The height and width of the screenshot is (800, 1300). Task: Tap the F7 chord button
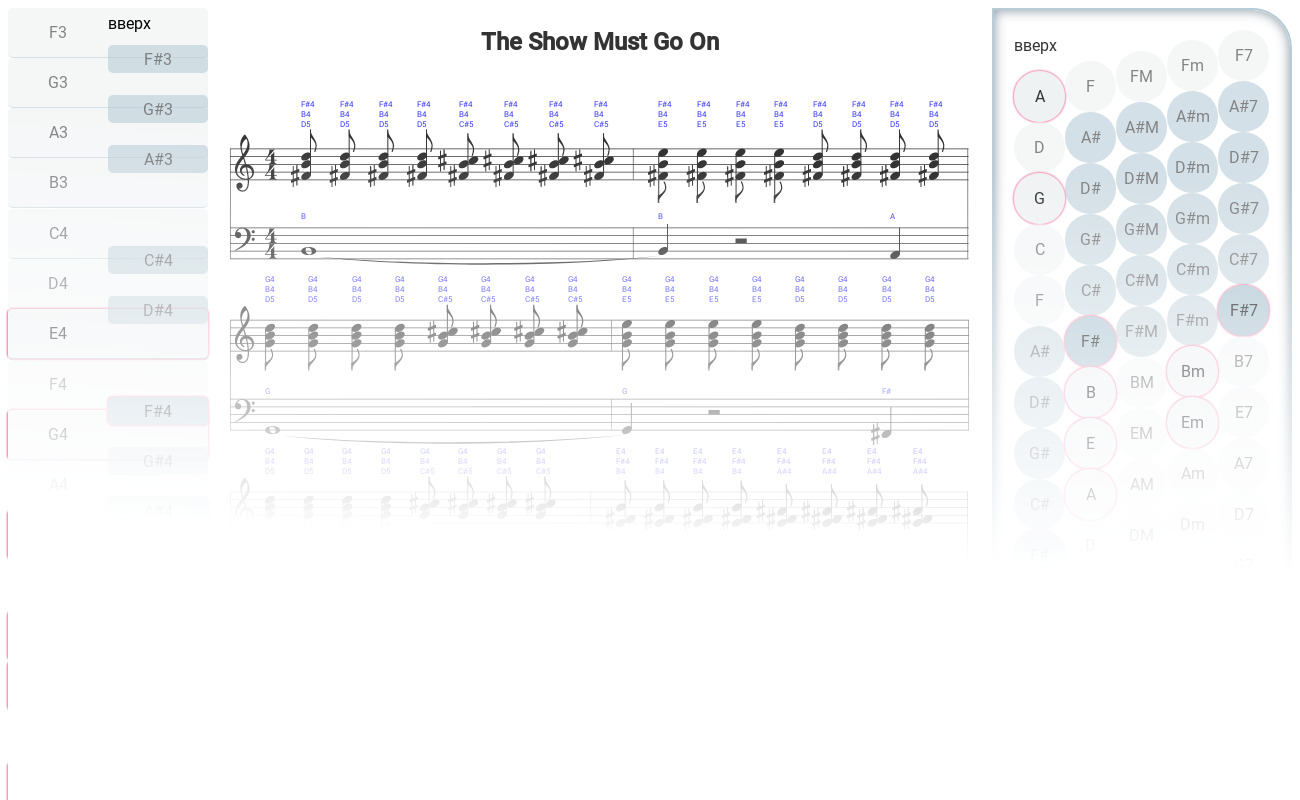[1243, 55]
